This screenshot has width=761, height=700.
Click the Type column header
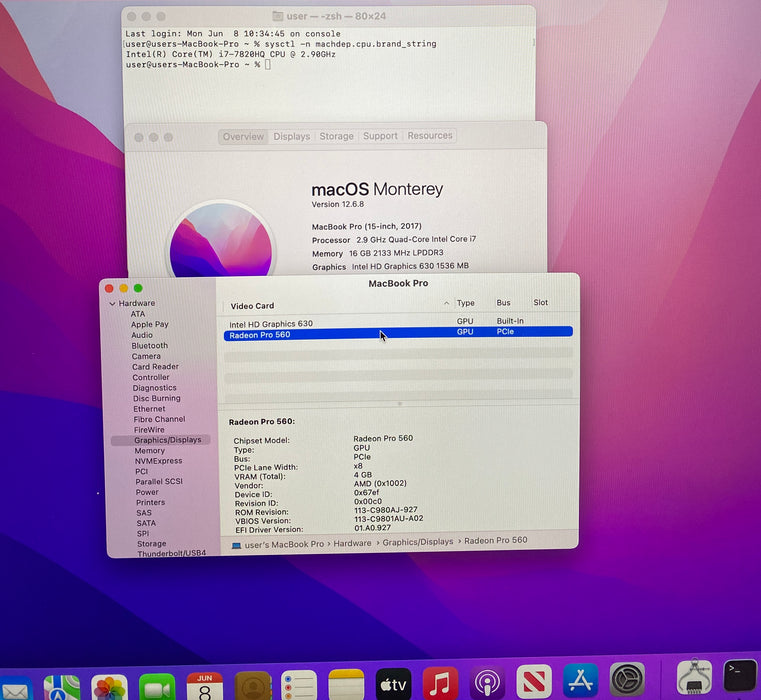[465, 303]
